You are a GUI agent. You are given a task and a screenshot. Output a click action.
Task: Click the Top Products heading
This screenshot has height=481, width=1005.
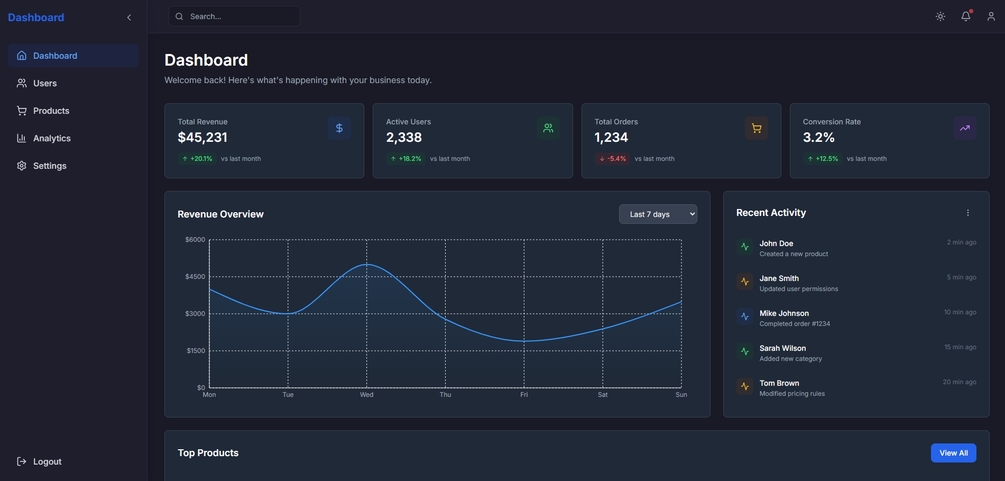coord(208,453)
